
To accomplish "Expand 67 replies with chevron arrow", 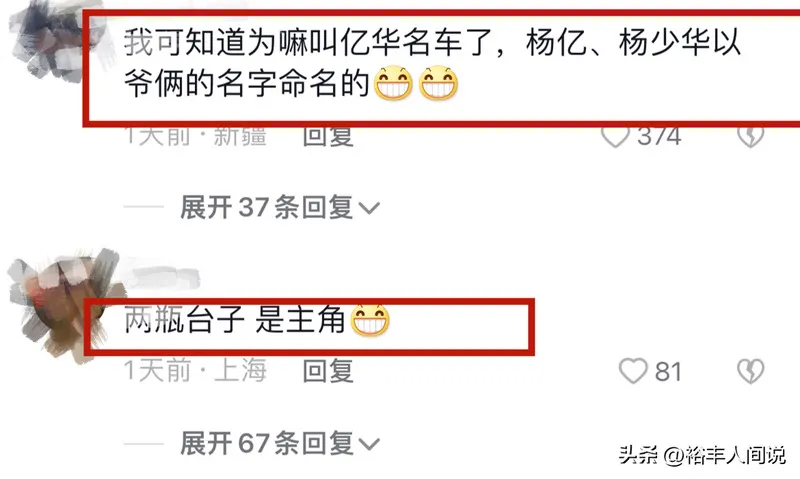I will coord(369,444).
